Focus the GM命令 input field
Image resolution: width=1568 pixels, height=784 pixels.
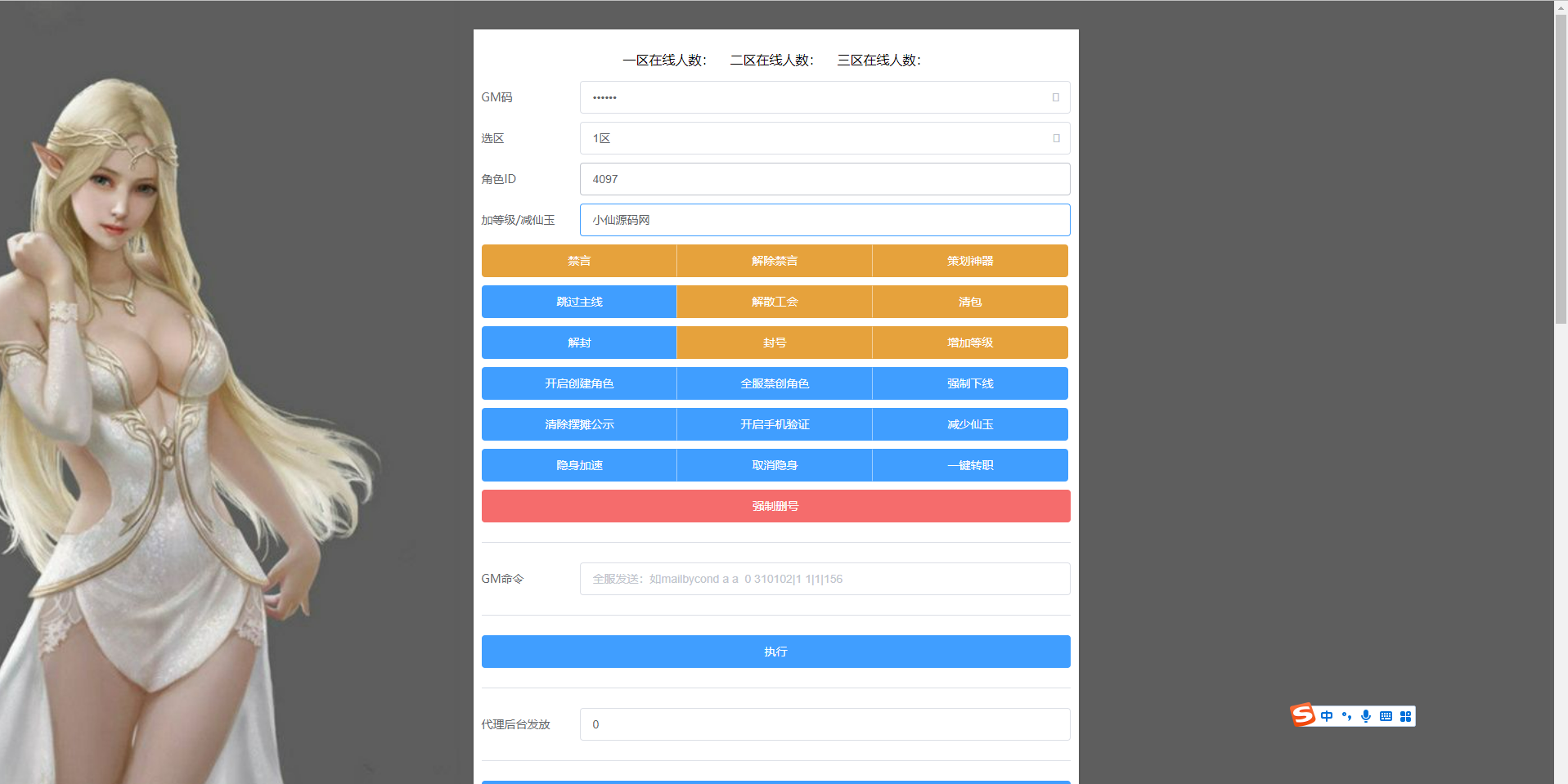pos(824,579)
